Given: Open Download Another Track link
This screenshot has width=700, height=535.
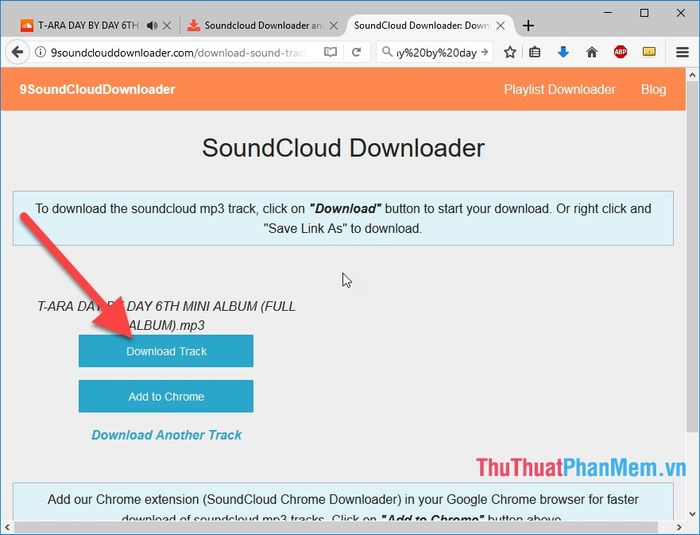Looking at the screenshot, I should (x=167, y=435).
